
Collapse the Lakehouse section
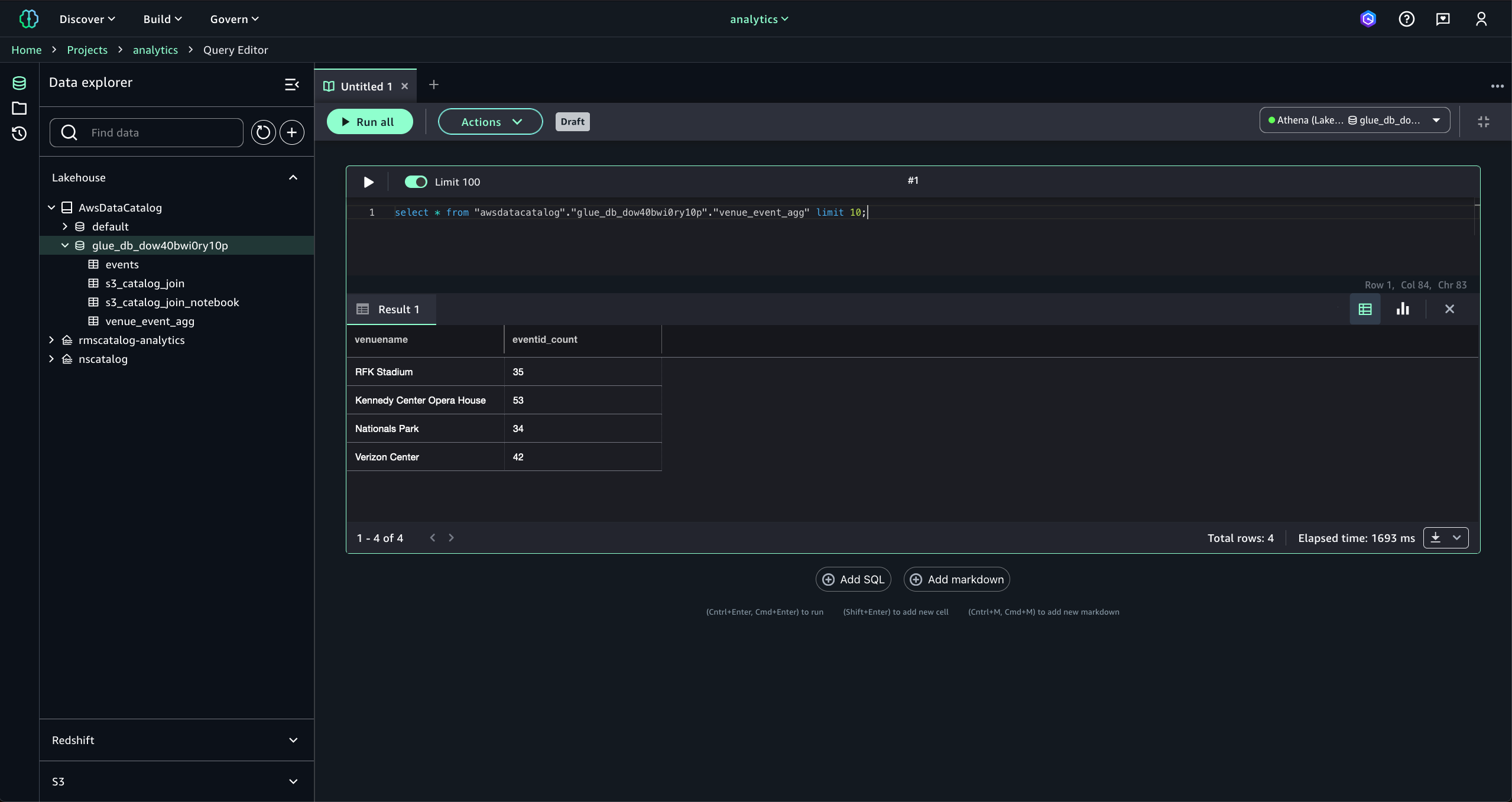(x=293, y=177)
